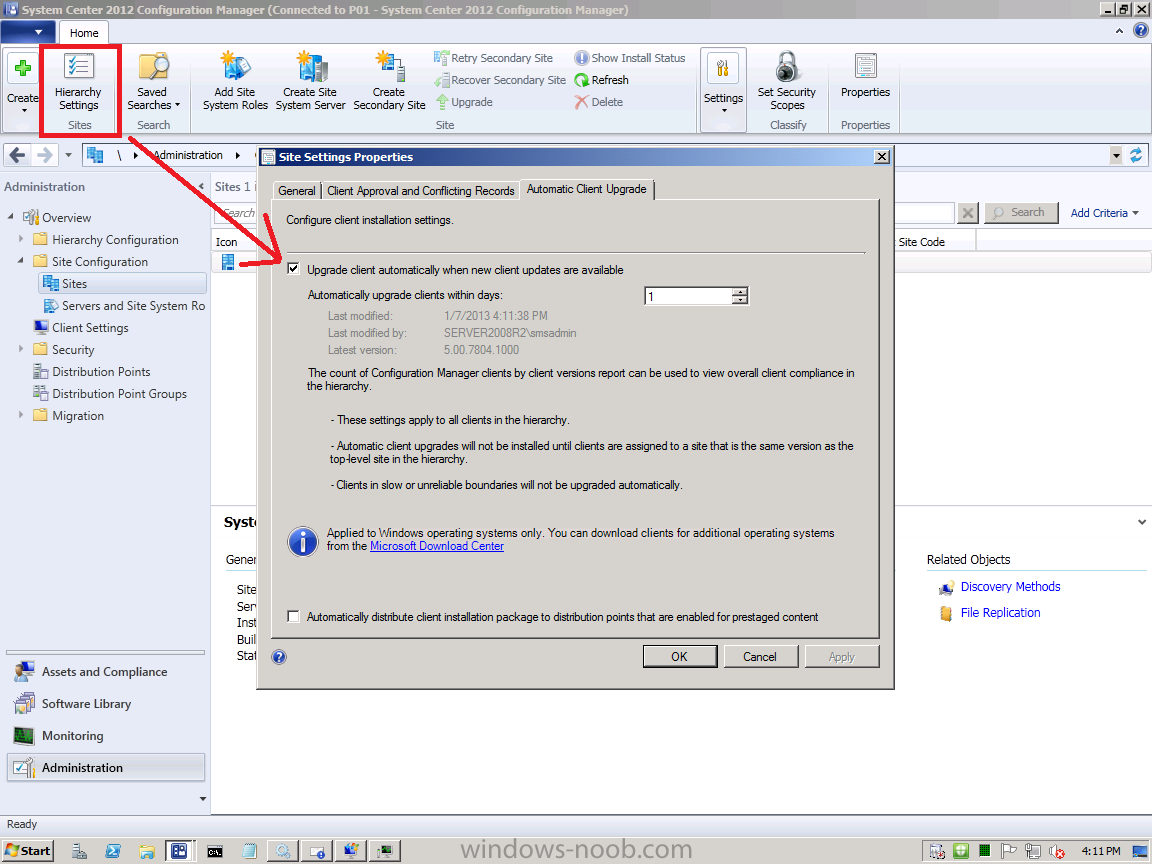Enable automatic distribution to prestaged content points
This screenshot has width=1152, height=864.
(x=293, y=616)
